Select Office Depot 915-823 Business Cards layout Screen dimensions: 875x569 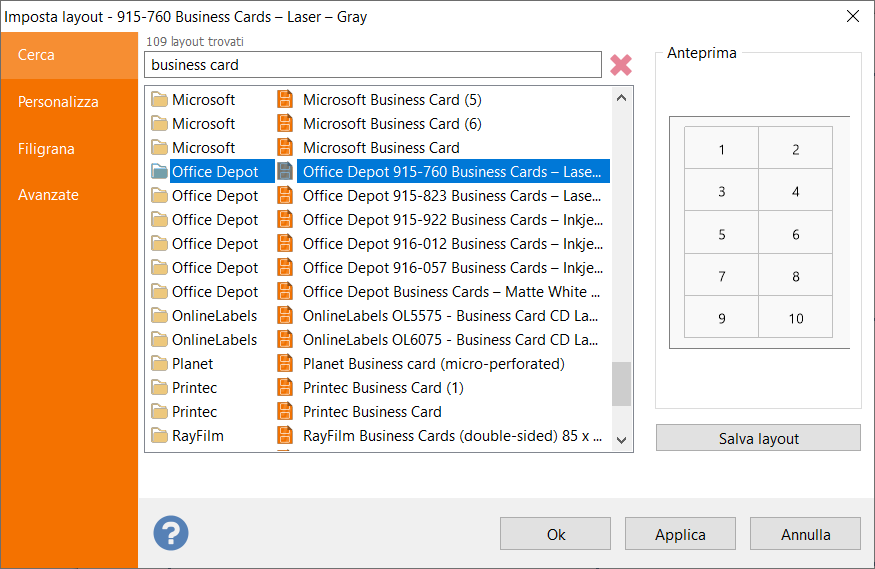coord(451,196)
